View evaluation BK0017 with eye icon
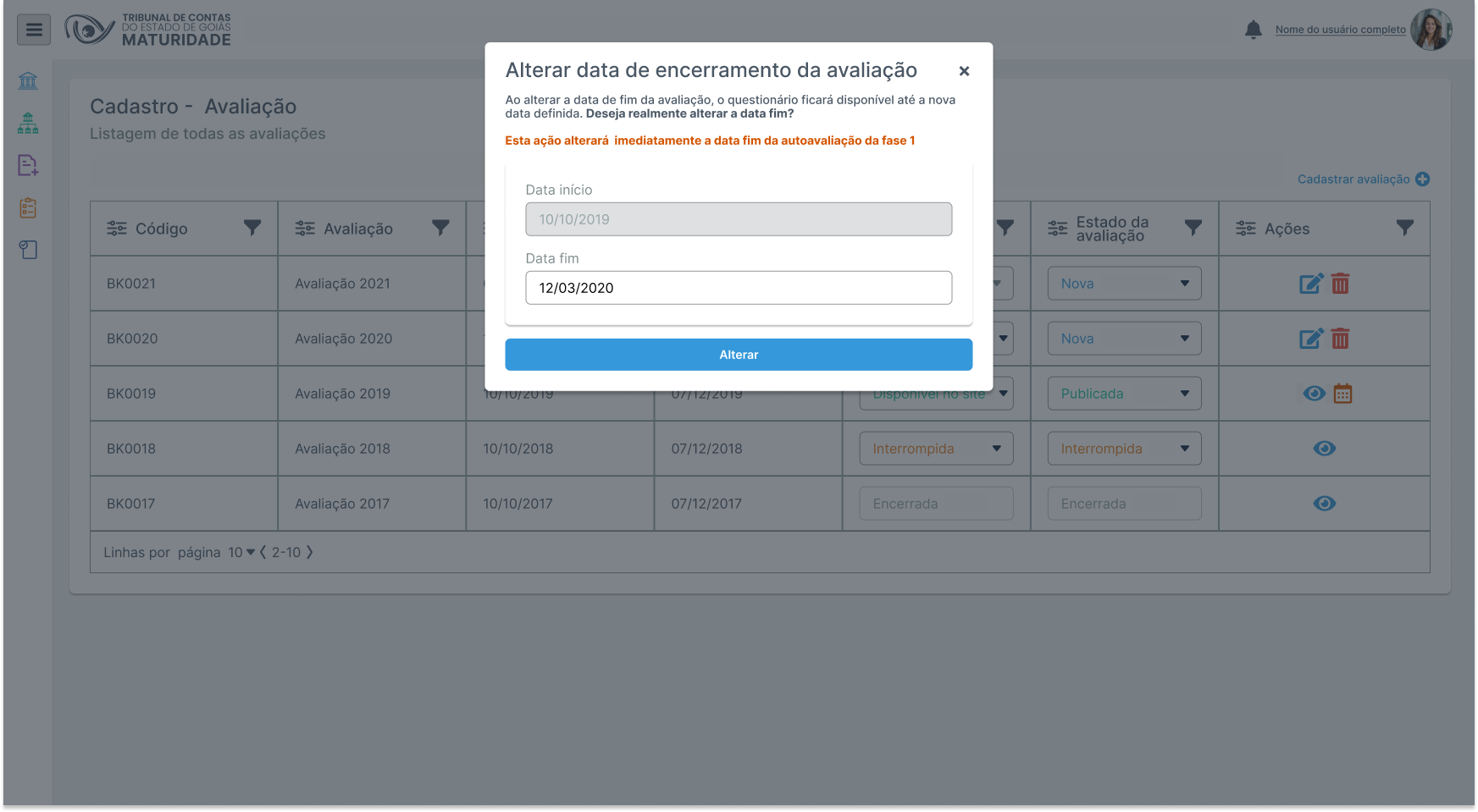The width and height of the screenshot is (1478, 812). point(1324,504)
